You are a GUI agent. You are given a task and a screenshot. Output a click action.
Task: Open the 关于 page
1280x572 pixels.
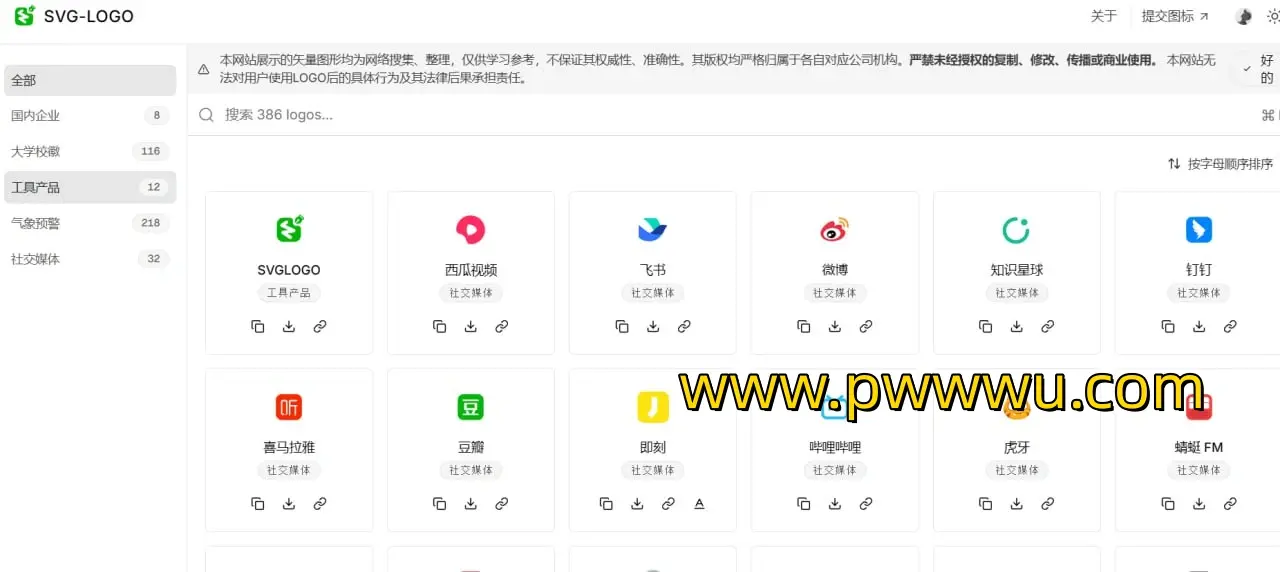[x=1103, y=16]
